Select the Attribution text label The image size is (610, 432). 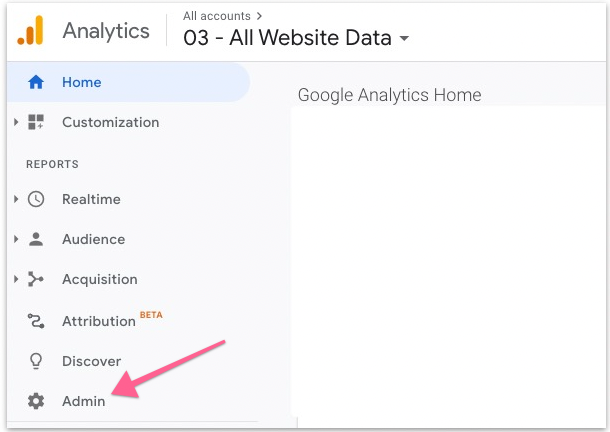click(x=98, y=321)
